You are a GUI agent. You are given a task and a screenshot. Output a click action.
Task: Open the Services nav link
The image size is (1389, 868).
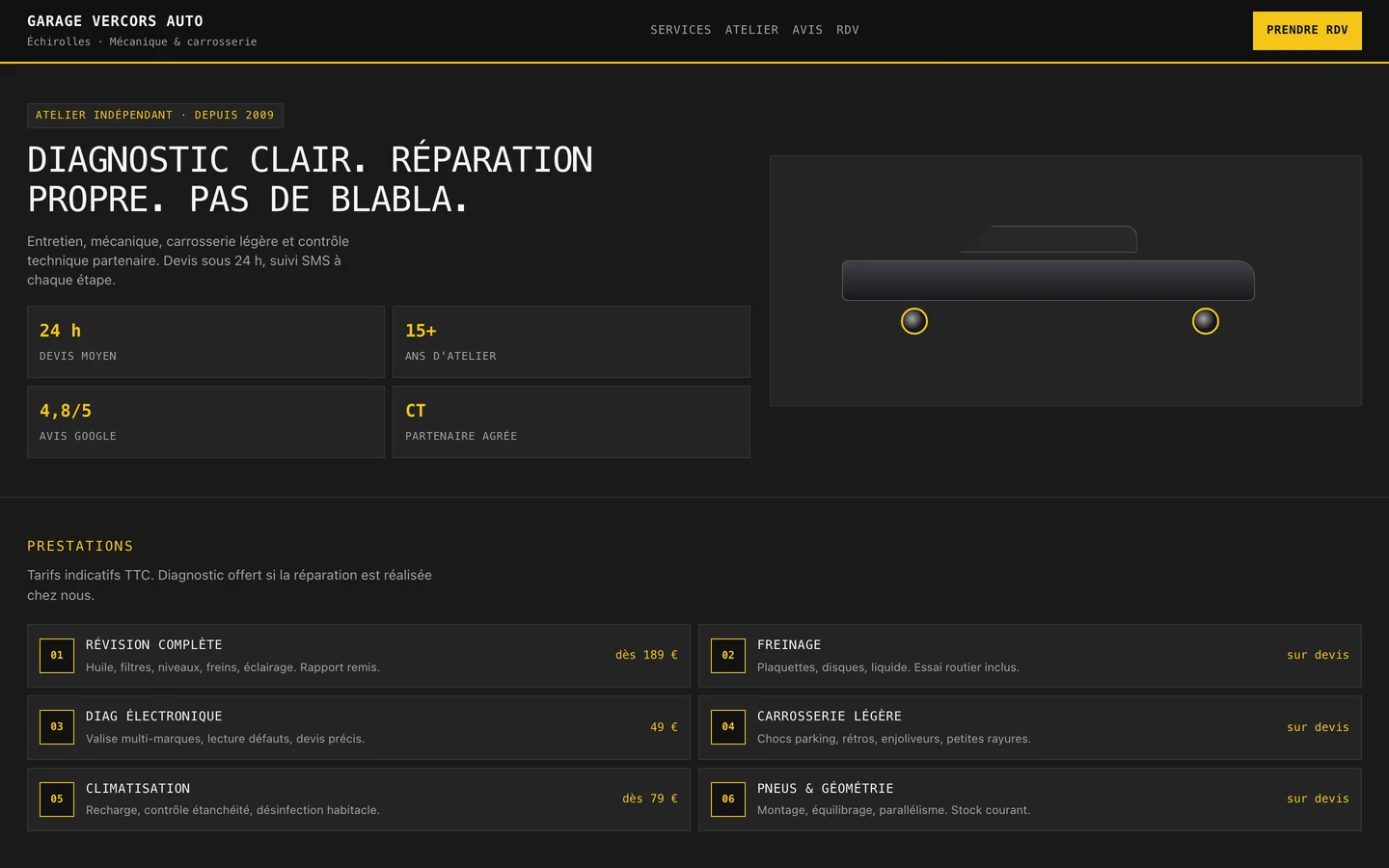(x=680, y=30)
